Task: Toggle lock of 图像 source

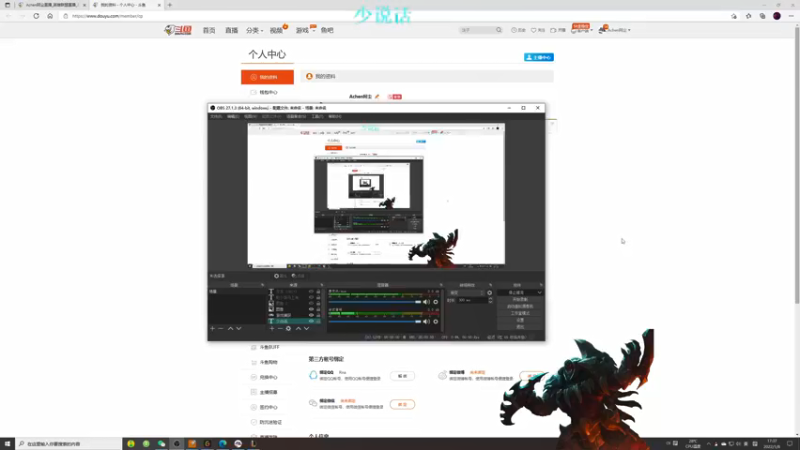Action: [318, 309]
